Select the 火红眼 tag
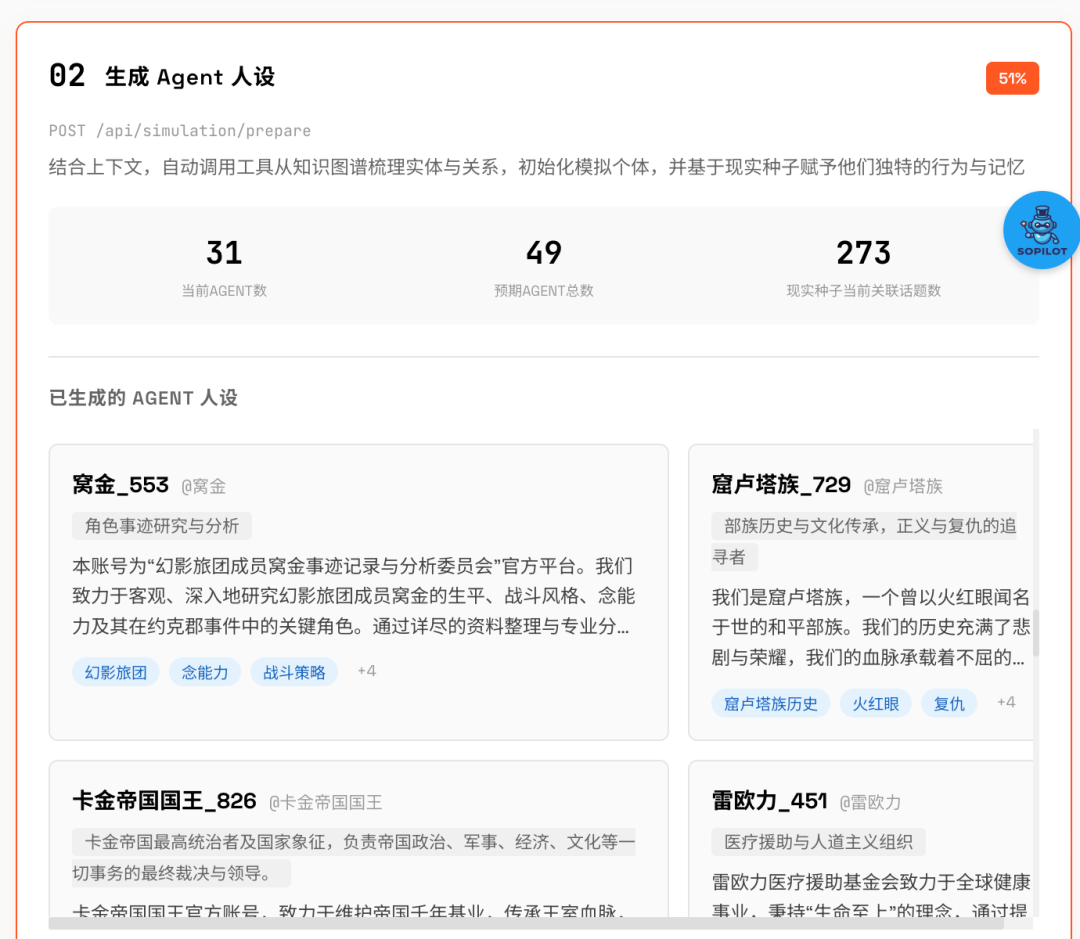The width and height of the screenshot is (1080, 939). tap(876, 703)
